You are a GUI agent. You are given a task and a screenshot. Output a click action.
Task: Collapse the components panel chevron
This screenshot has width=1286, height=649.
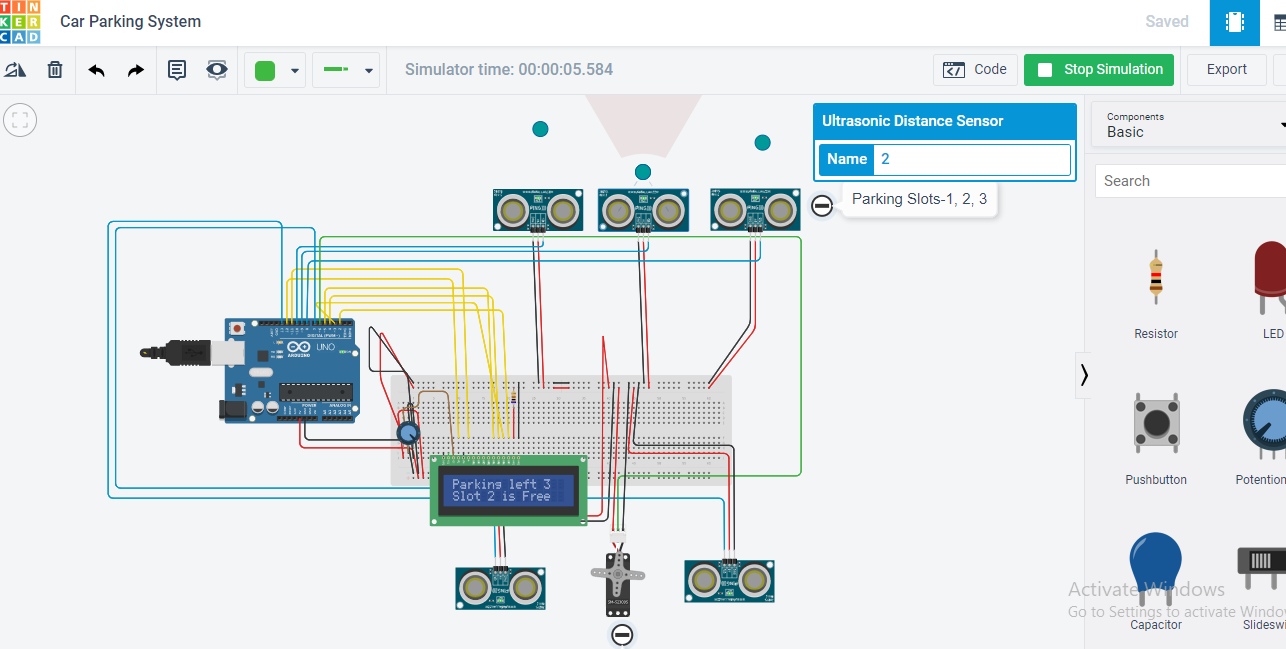pyautogui.click(x=1084, y=375)
